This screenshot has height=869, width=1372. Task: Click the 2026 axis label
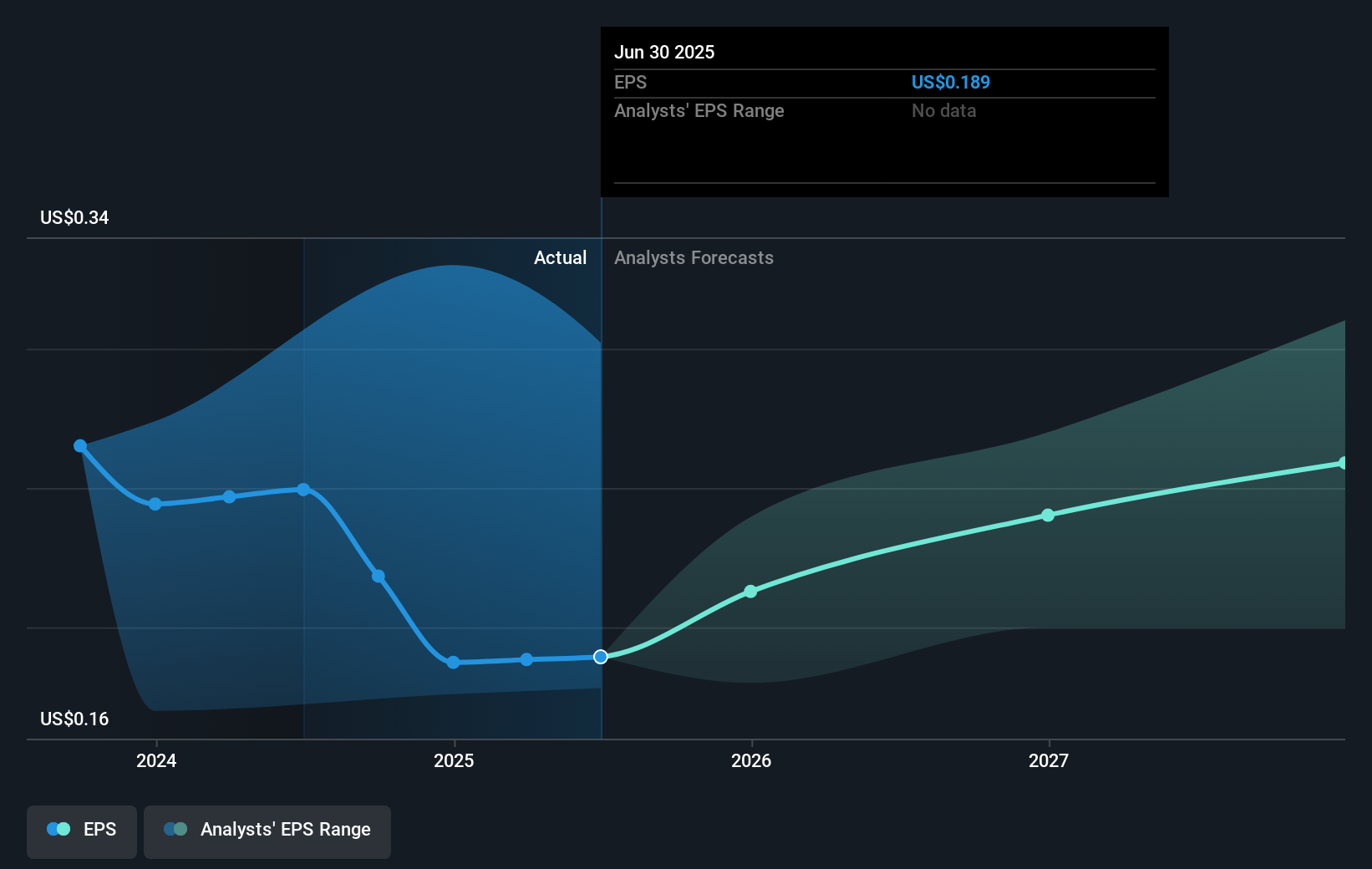(x=751, y=760)
